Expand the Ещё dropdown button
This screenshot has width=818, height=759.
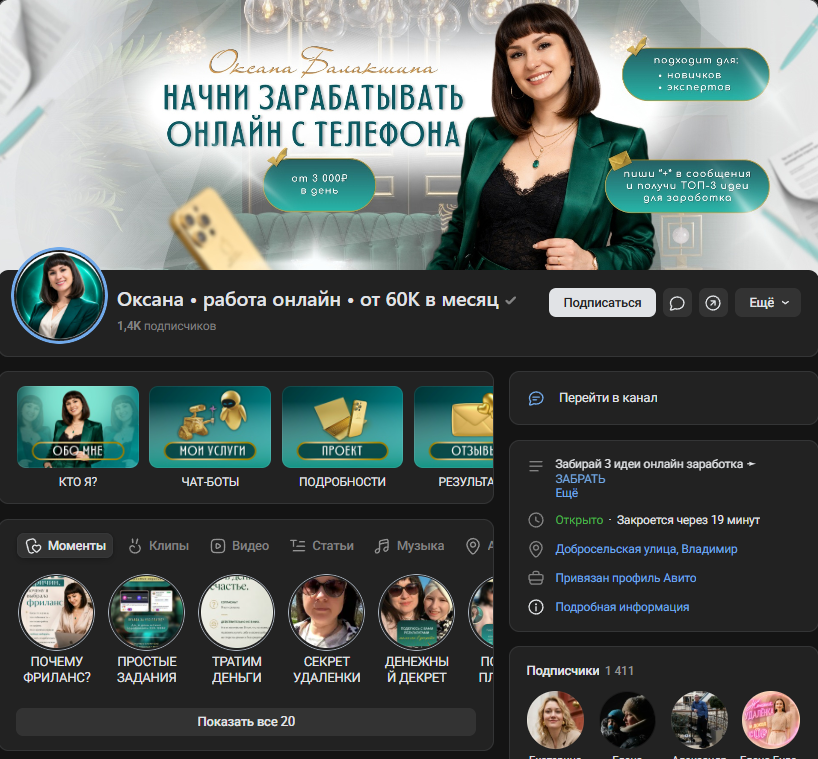768,303
